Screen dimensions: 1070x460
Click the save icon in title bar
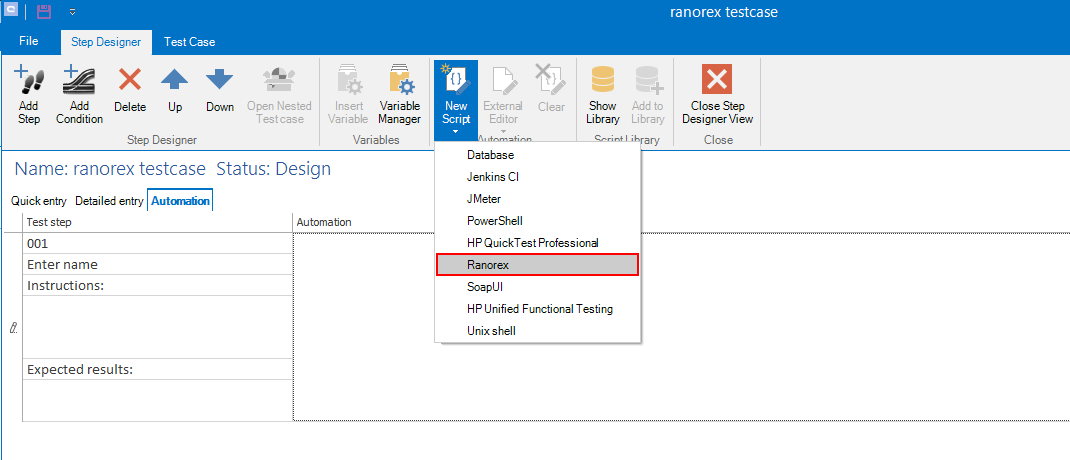click(x=44, y=12)
